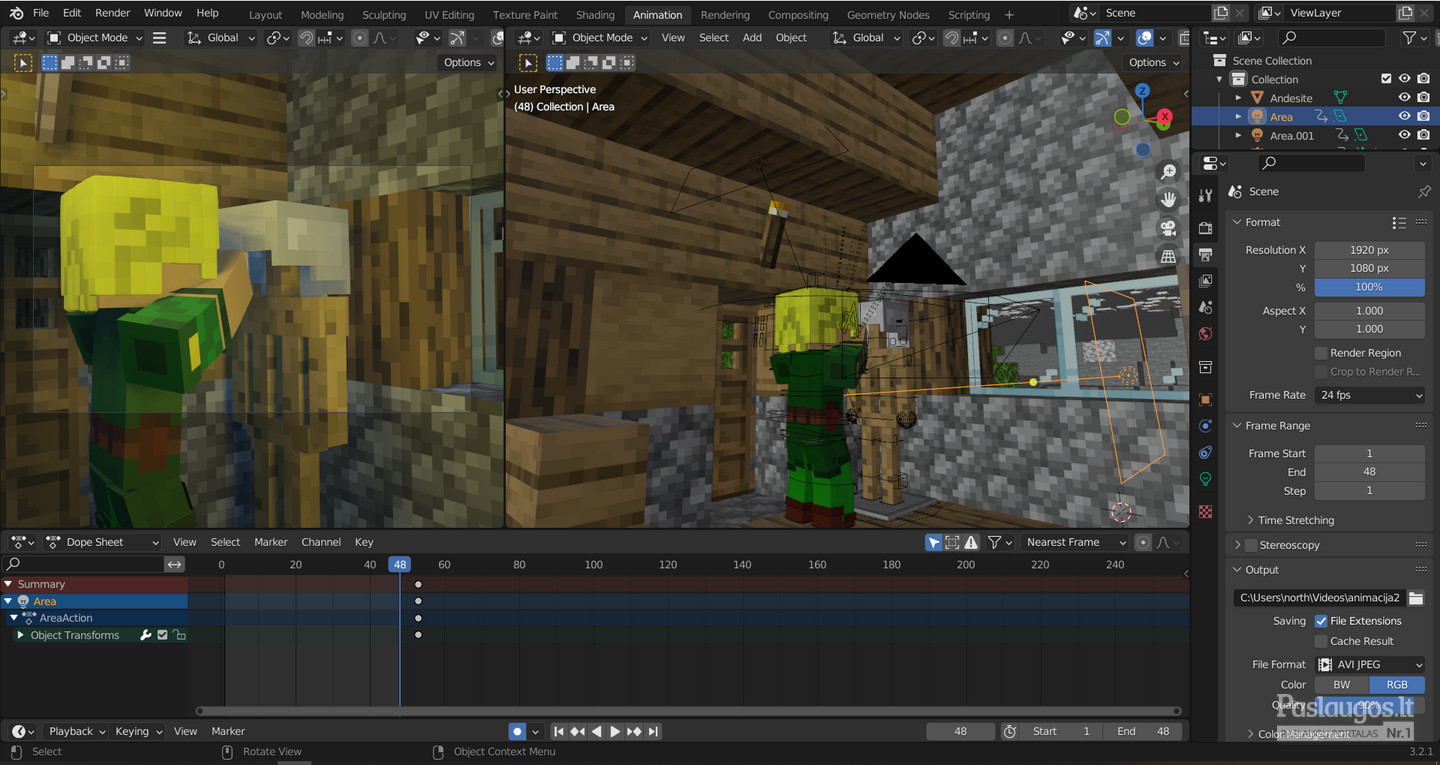Image resolution: width=1440 pixels, height=765 pixels.
Task: Open the Window menu
Action: (163, 13)
